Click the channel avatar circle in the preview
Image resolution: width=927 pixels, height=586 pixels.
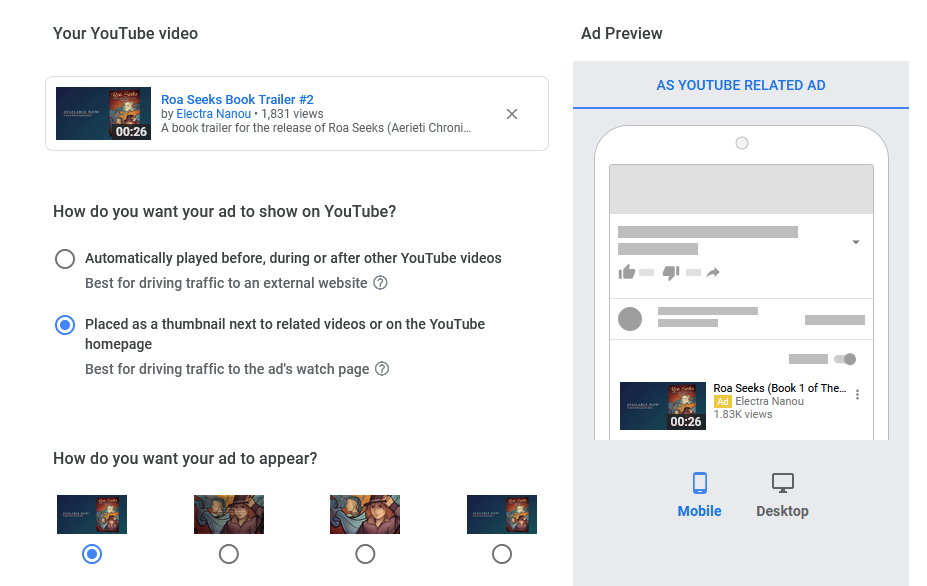630,319
